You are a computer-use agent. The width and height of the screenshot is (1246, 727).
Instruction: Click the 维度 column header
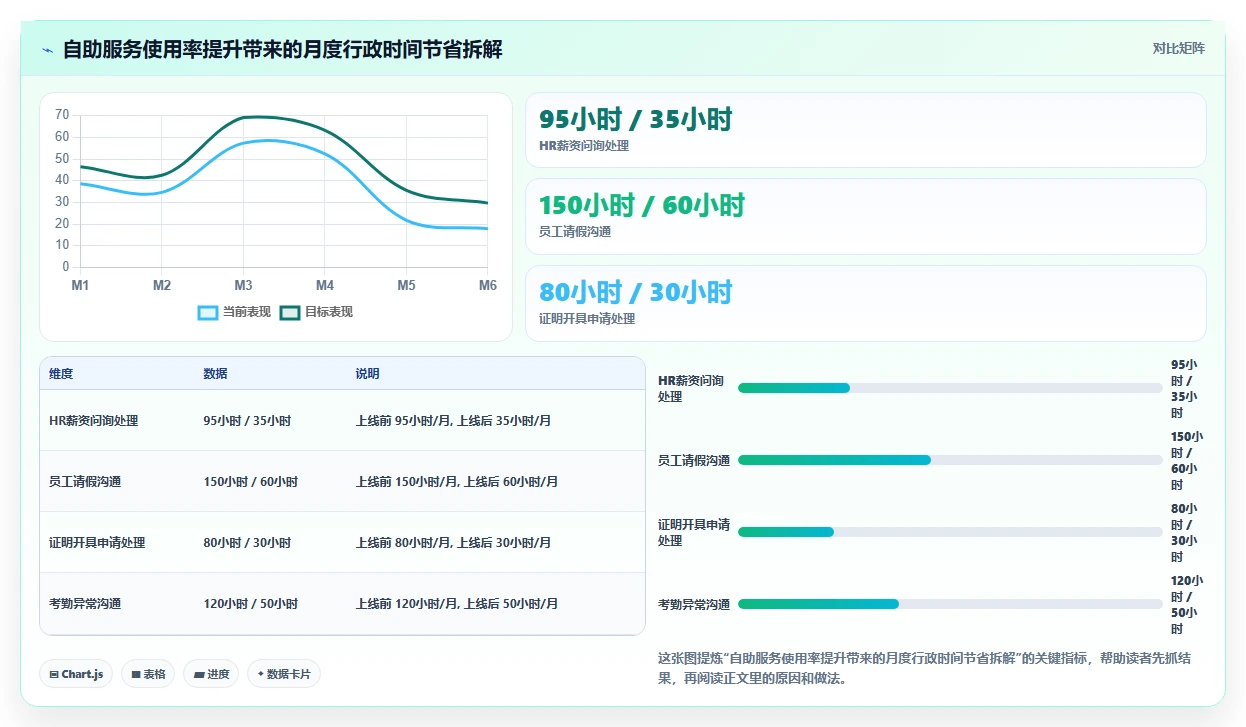[61, 374]
